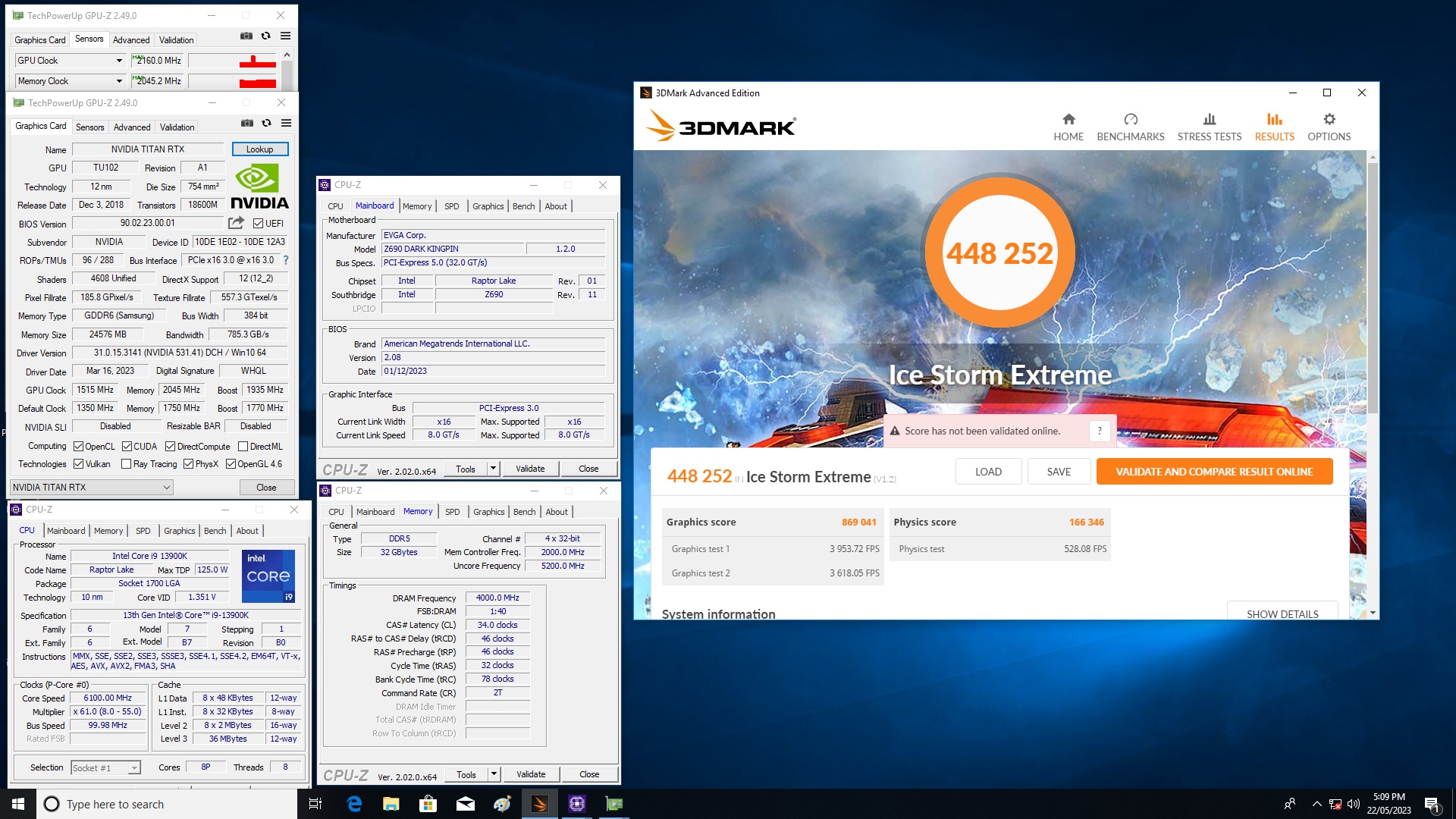1456x819 pixels.
Task: Click the Intel Core i9 logo in CPU-Z
Action: pyautogui.click(x=268, y=576)
